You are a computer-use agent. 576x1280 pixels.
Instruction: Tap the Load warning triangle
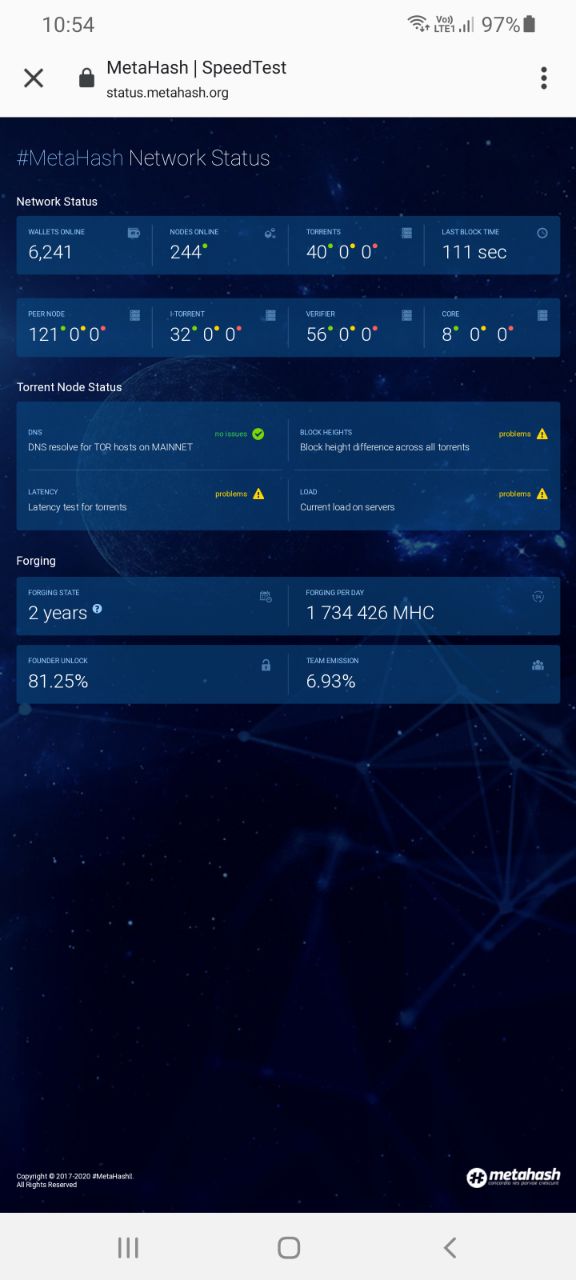coord(542,494)
